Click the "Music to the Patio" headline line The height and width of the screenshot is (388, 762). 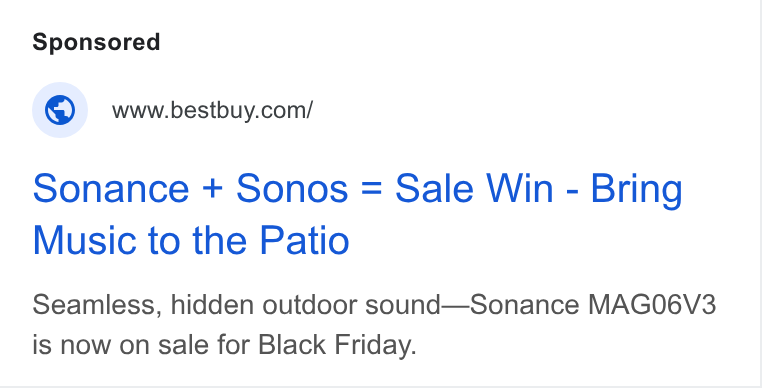[191, 240]
